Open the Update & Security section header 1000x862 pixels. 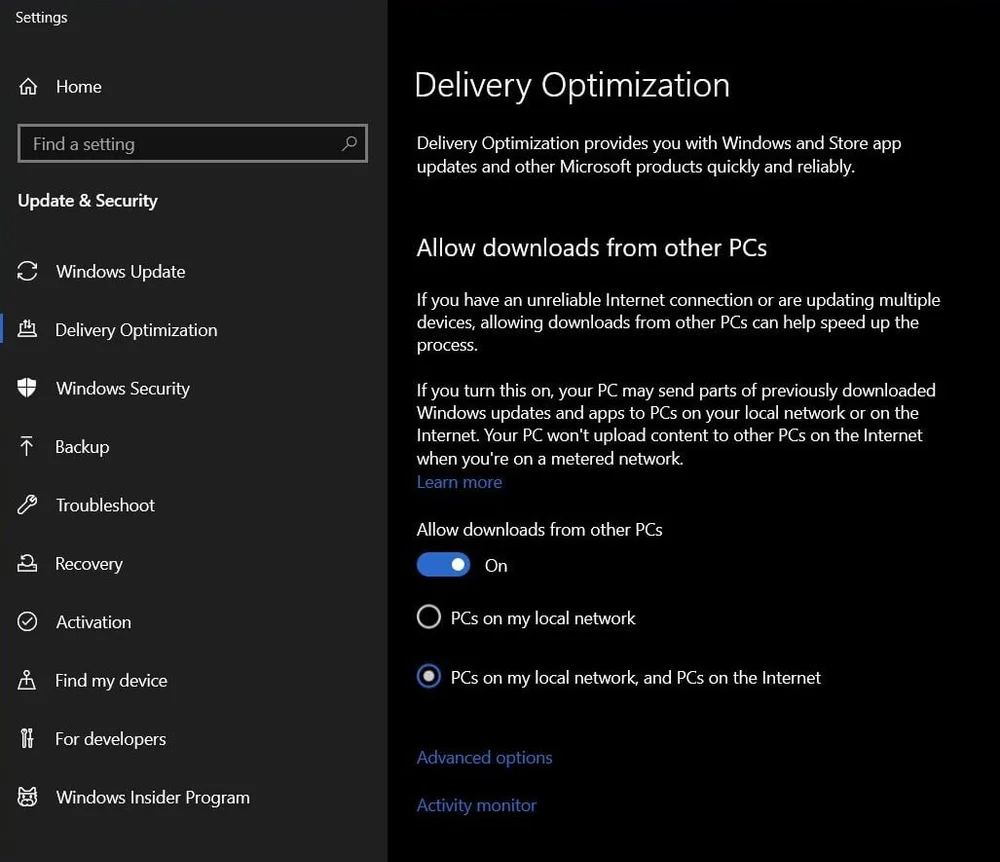87,200
